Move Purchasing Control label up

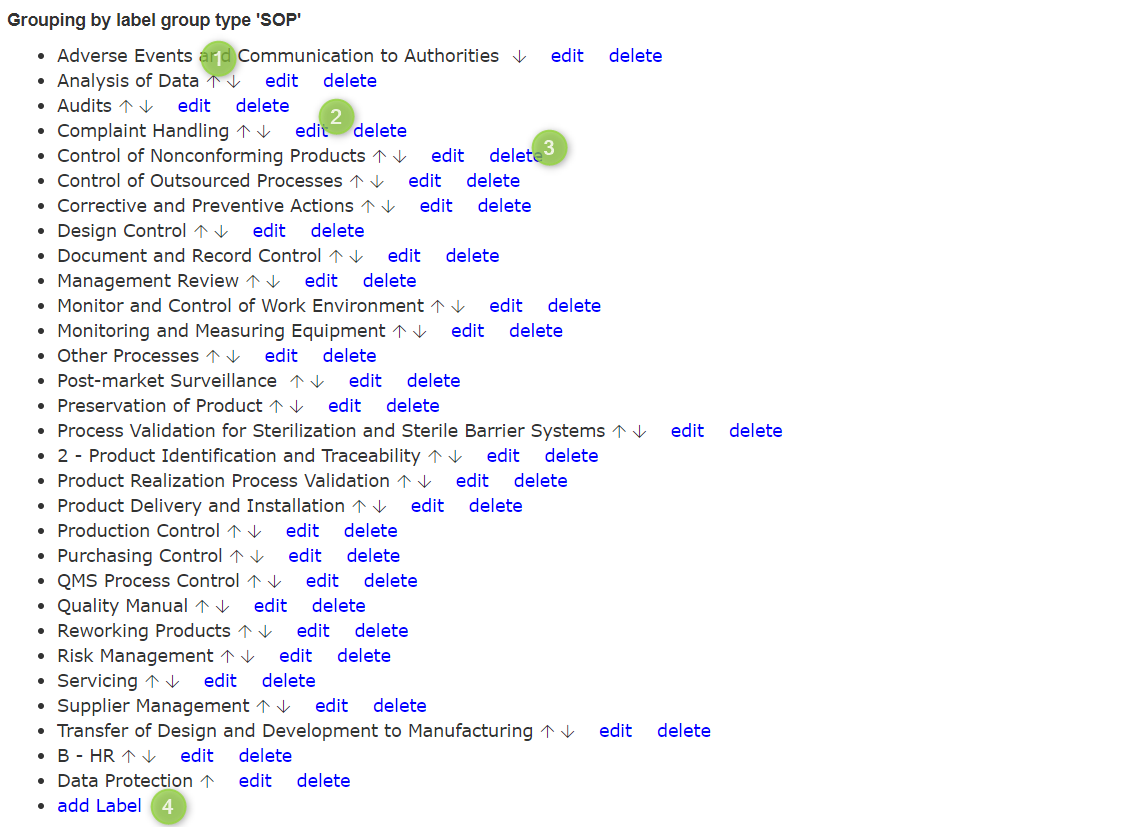(236, 557)
